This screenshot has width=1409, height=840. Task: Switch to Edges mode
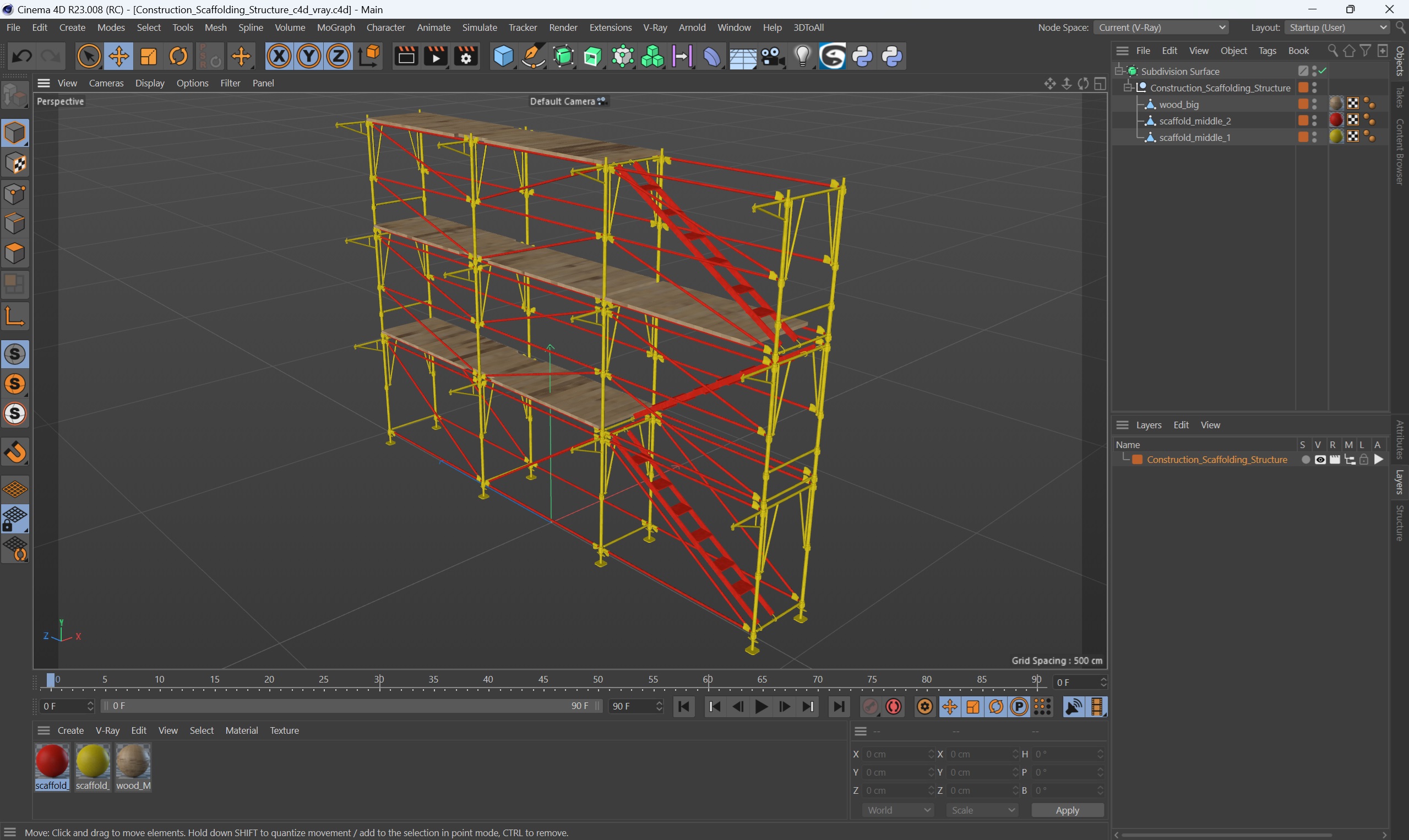[x=15, y=223]
